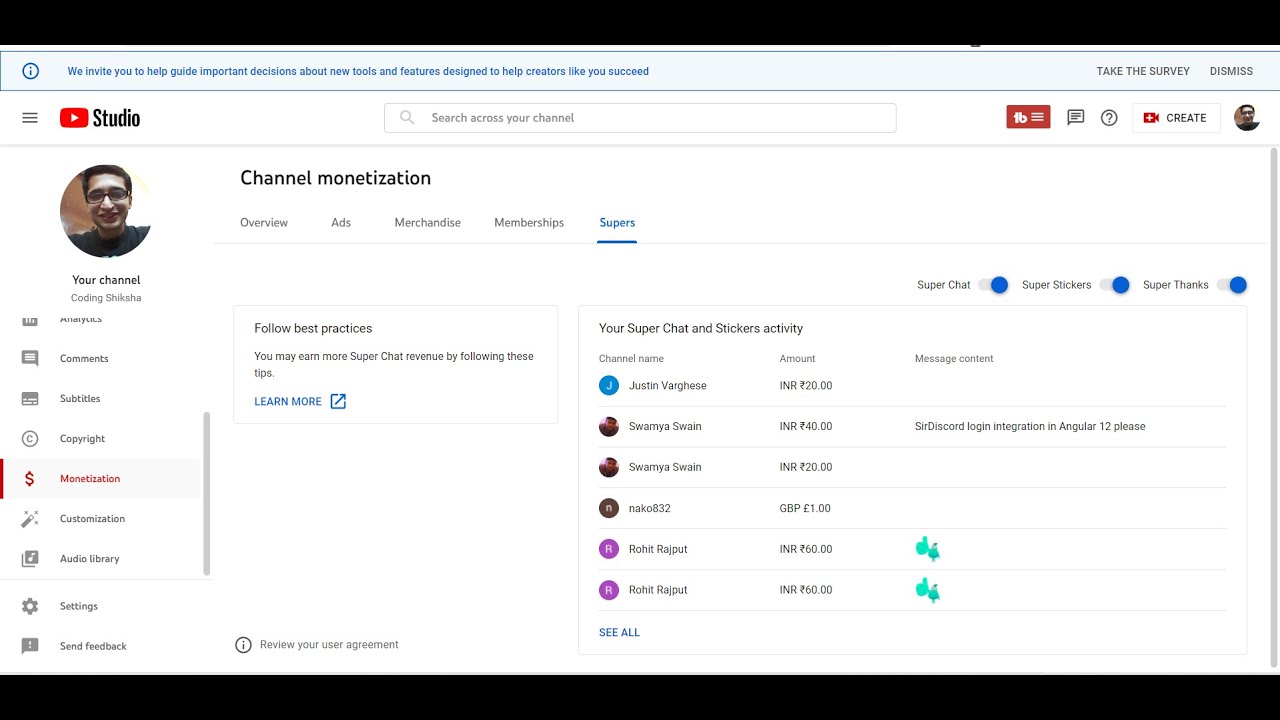Click the YouTube Studio logo

pos(100,118)
